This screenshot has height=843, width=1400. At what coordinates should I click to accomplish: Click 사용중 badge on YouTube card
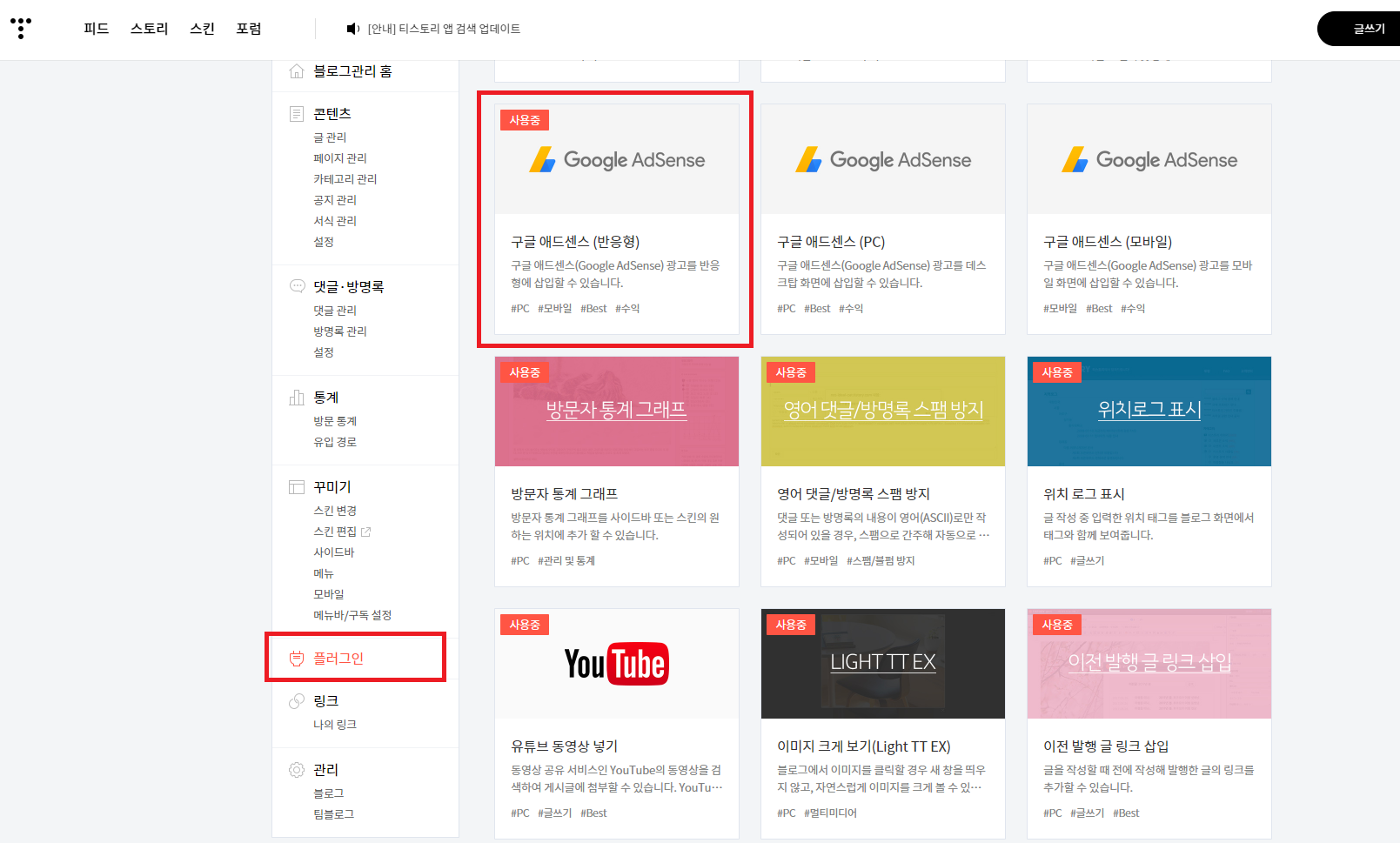525,625
